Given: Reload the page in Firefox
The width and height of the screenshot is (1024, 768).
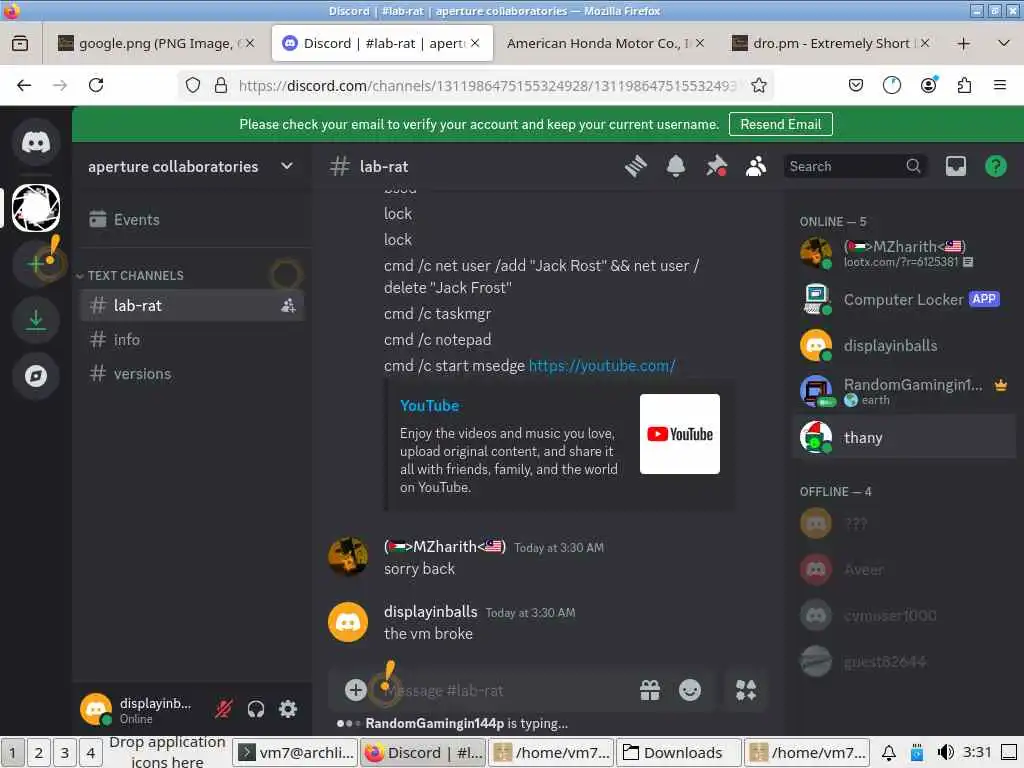Looking at the screenshot, I should click(96, 85).
